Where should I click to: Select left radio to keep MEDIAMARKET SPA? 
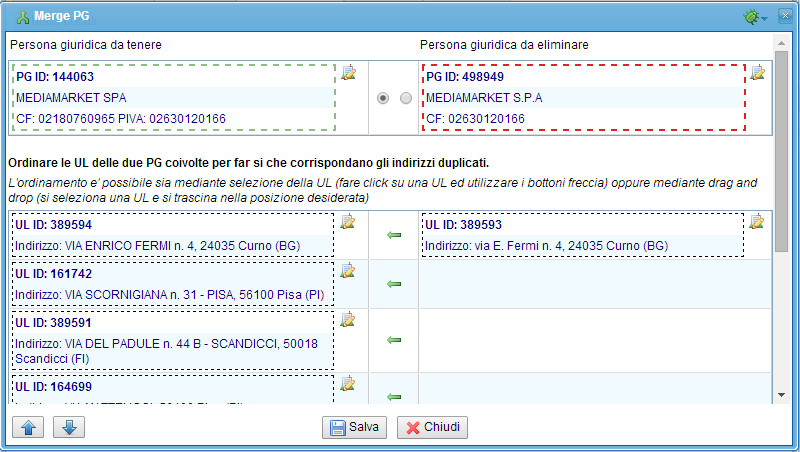[x=383, y=98]
